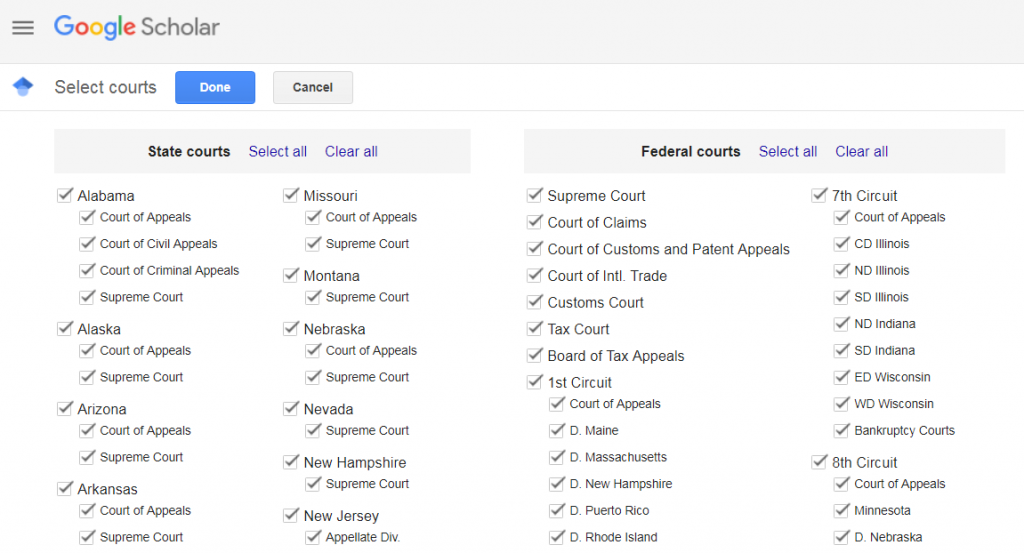This screenshot has height=553, width=1024.
Task: Uncheck the Alabama state checkbox
Action: point(65,195)
